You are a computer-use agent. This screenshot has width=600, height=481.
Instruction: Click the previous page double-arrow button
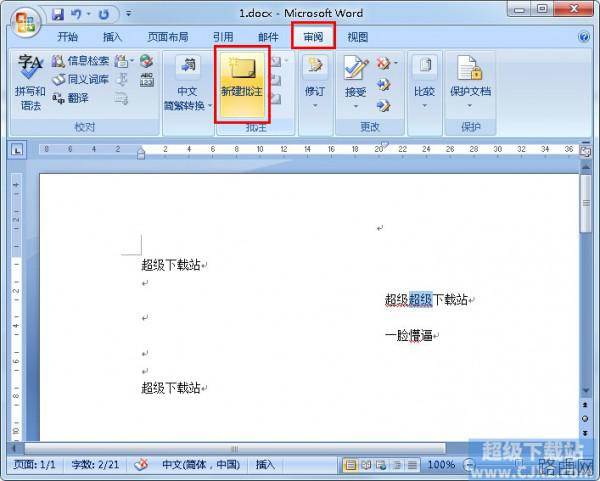(x=585, y=404)
